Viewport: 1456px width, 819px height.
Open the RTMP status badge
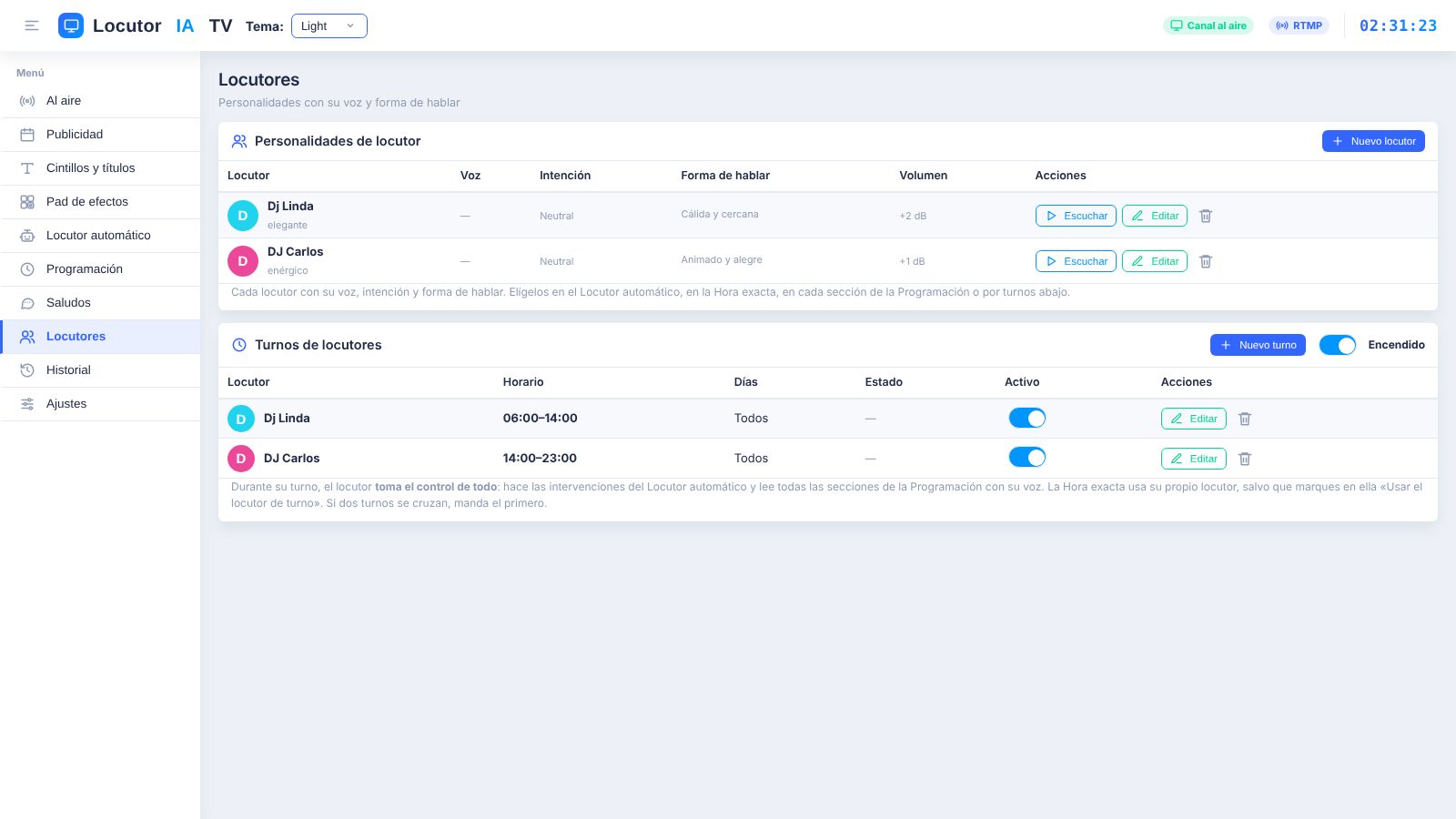(x=1299, y=25)
